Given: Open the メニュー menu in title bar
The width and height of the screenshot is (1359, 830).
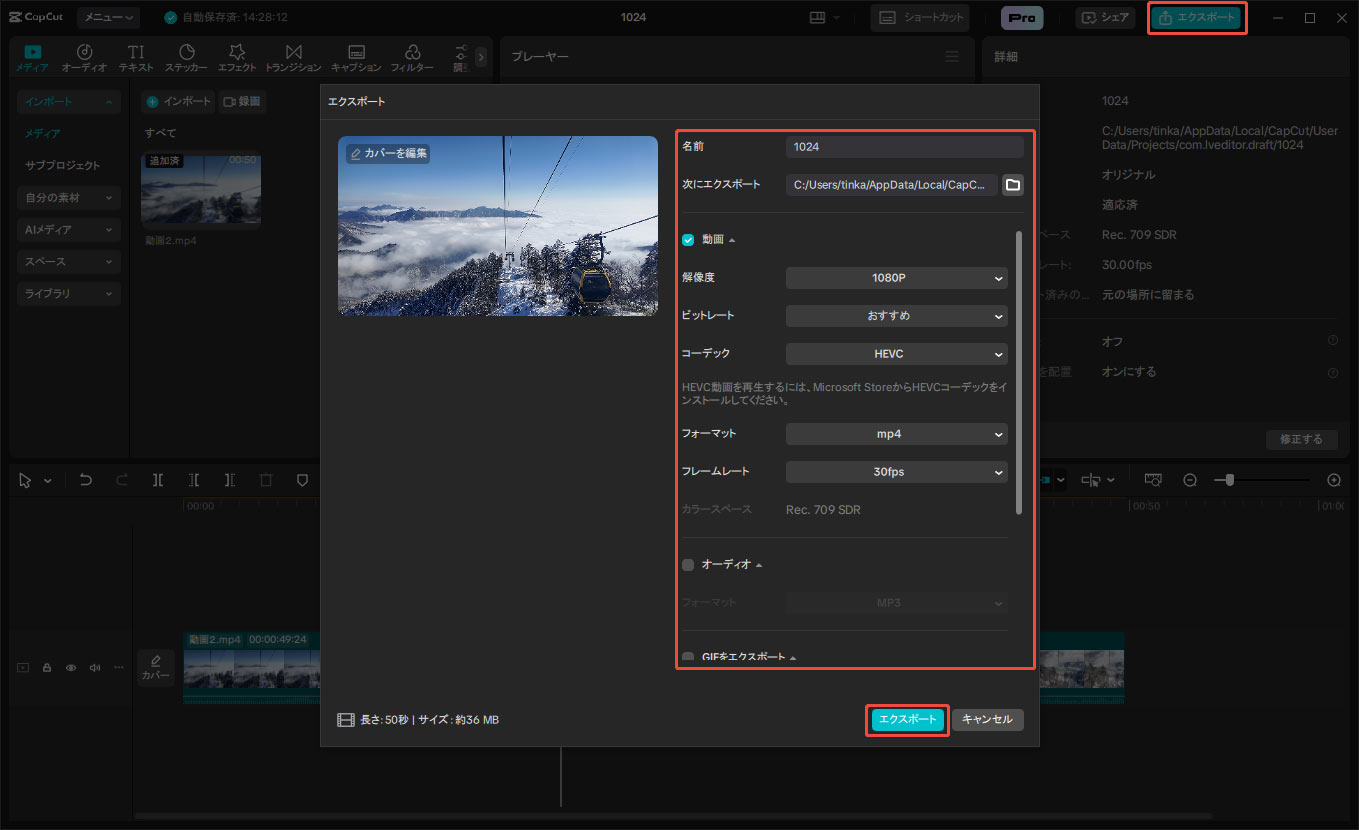Looking at the screenshot, I should (109, 17).
